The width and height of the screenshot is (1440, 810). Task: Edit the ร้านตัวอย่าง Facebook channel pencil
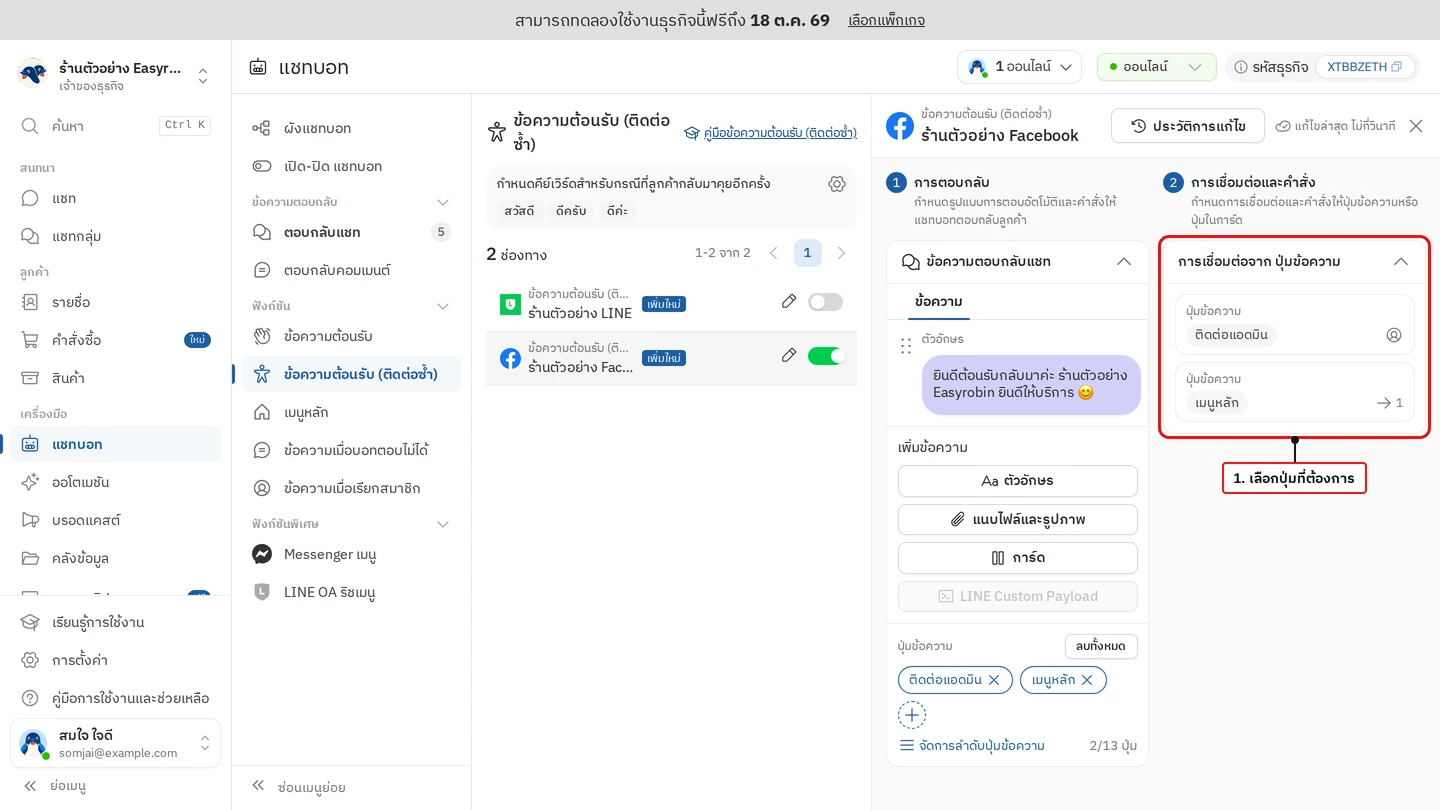click(789, 355)
